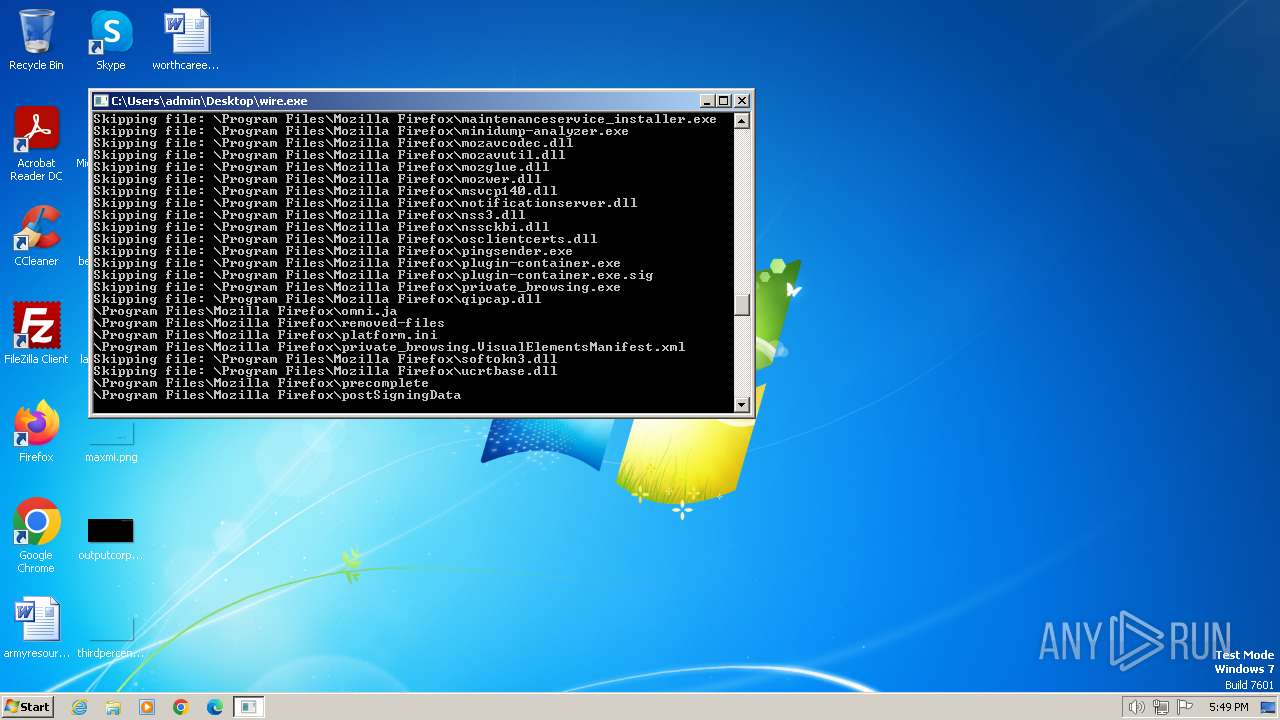This screenshot has width=1280, height=720.
Task: Click the line ending platform.ini
Action: tap(265, 335)
